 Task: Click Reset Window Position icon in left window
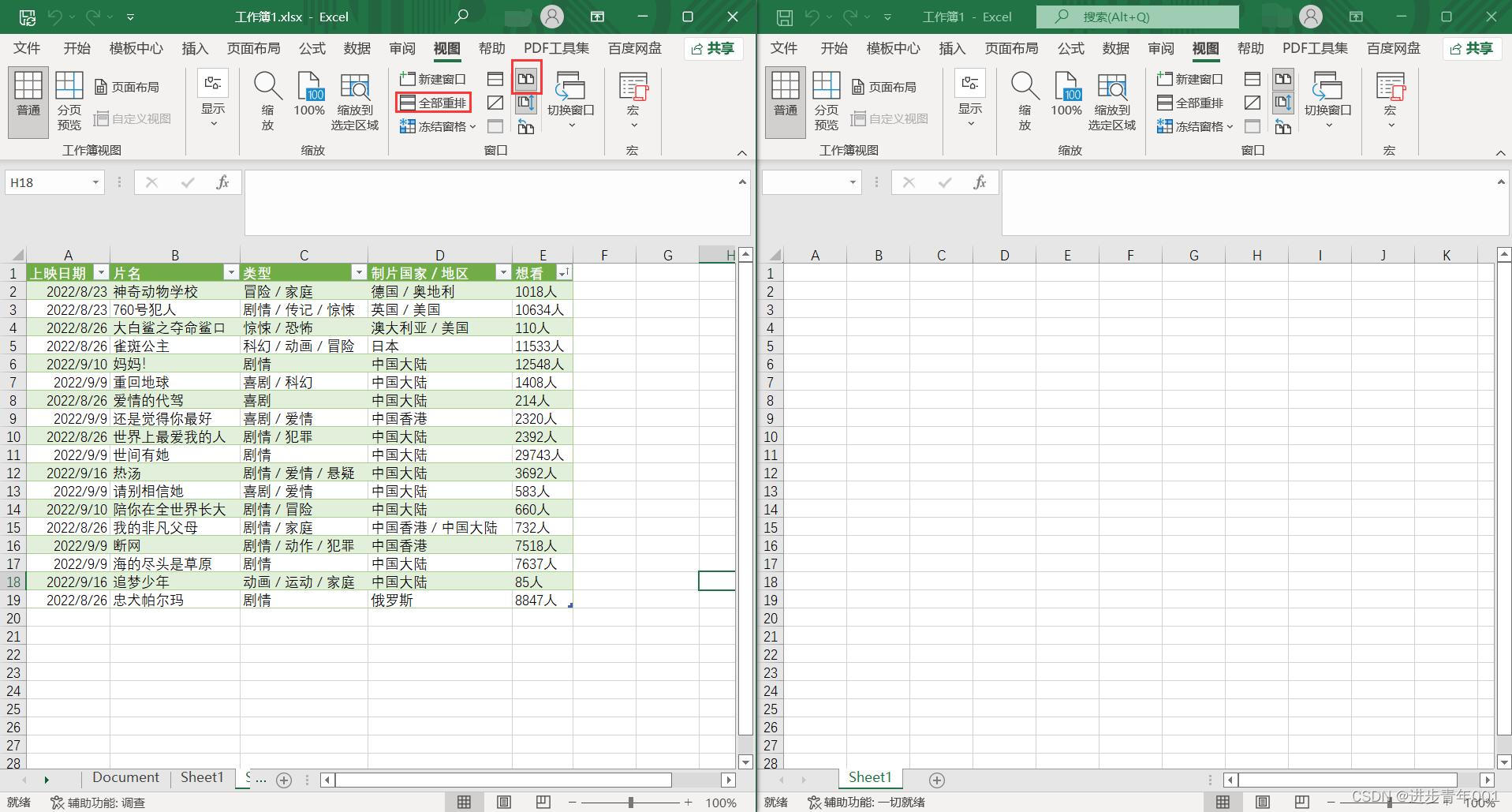pyautogui.click(x=526, y=126)
